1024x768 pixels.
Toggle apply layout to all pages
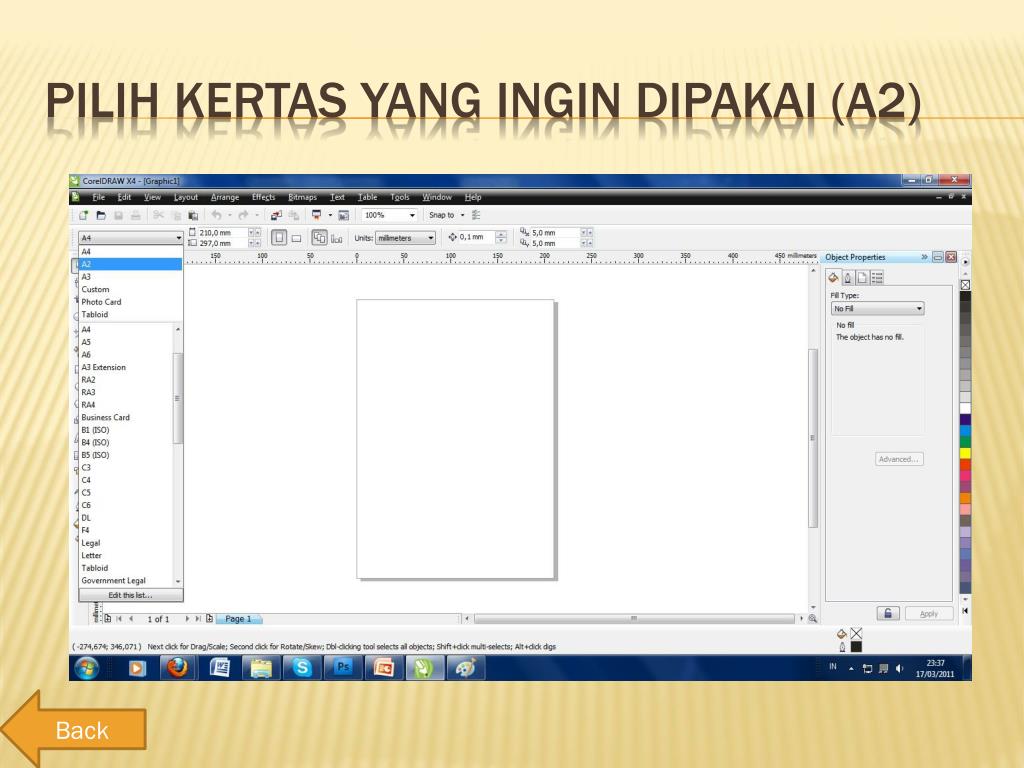[319, 238]
